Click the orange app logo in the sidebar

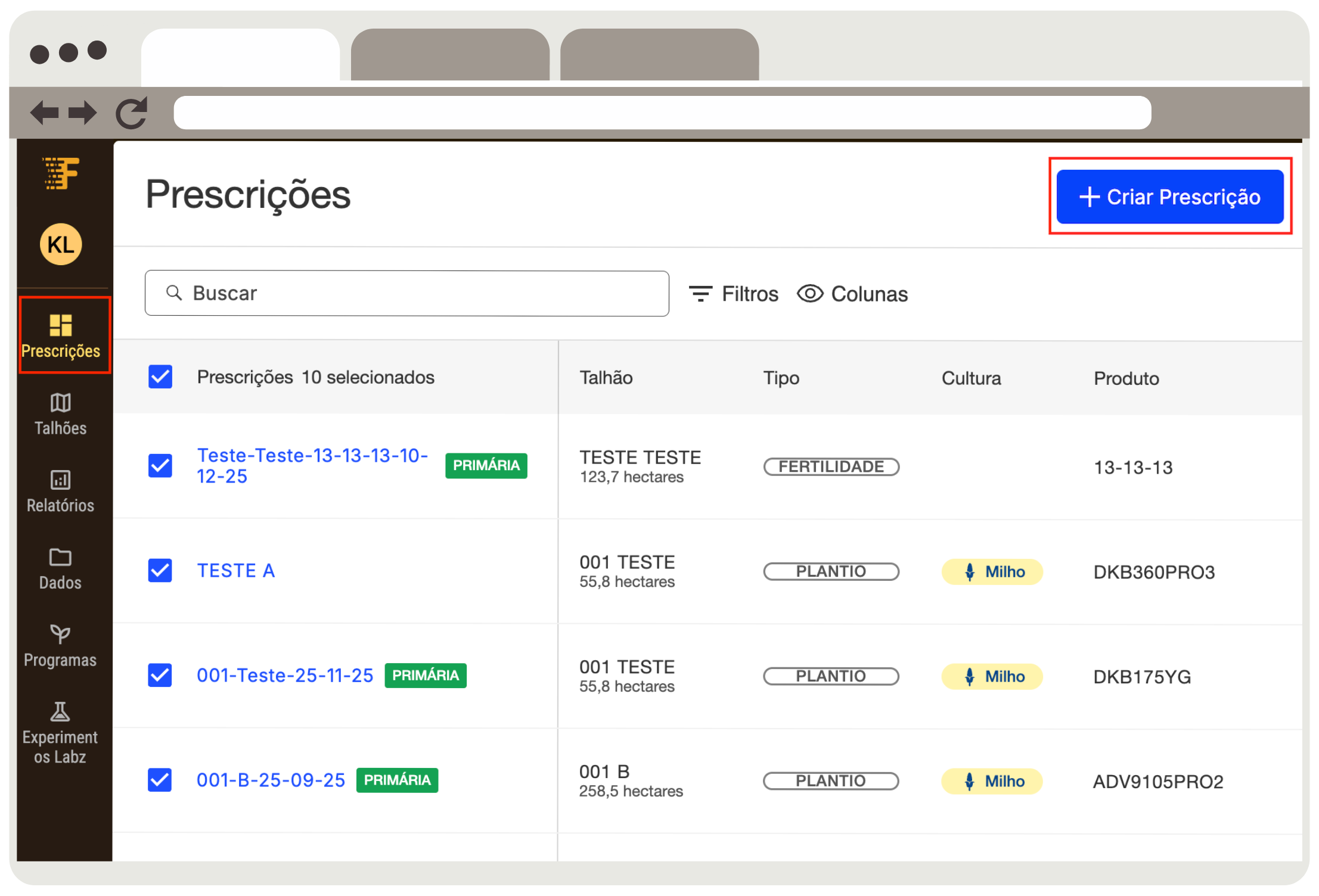[x=60, y=173]
